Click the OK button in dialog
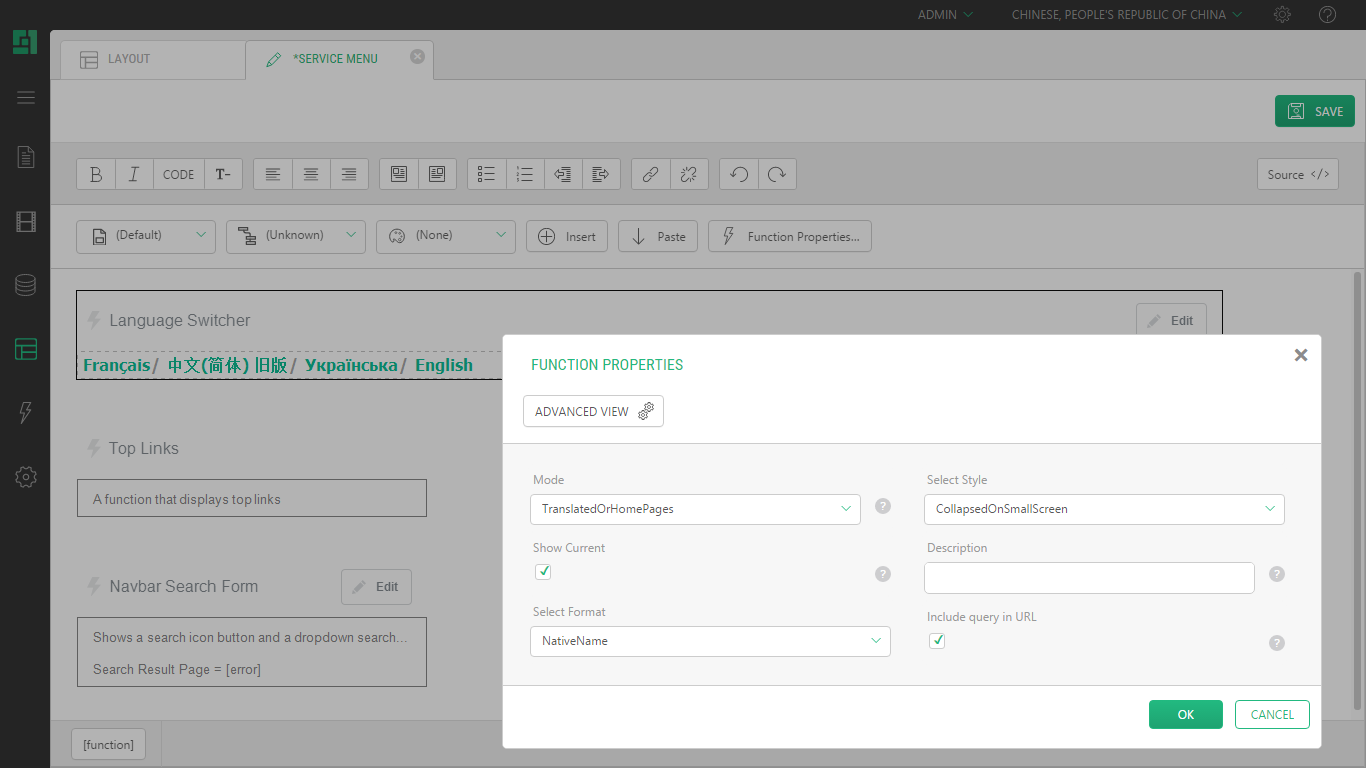The width and height of the screenshot is (1366, 768). (1185, 714)
